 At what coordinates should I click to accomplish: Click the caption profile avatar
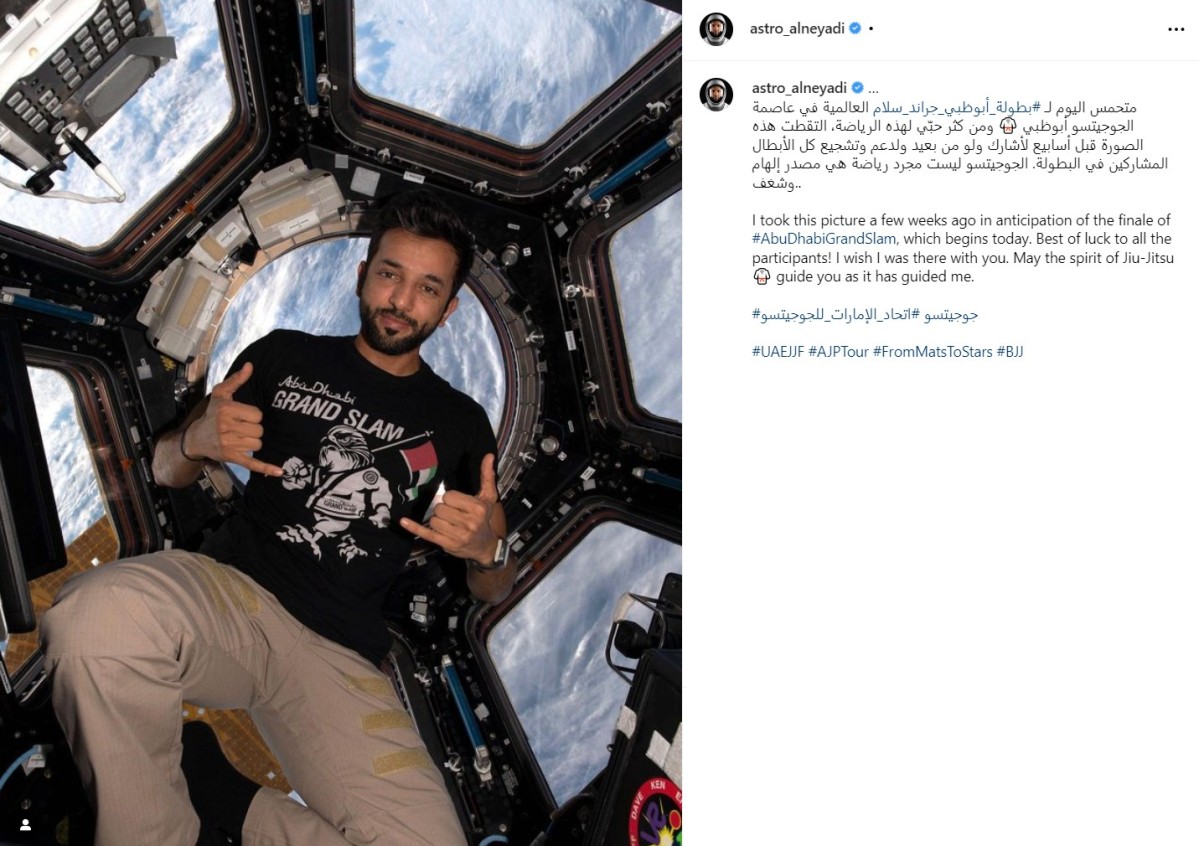[x=716, y=94]
